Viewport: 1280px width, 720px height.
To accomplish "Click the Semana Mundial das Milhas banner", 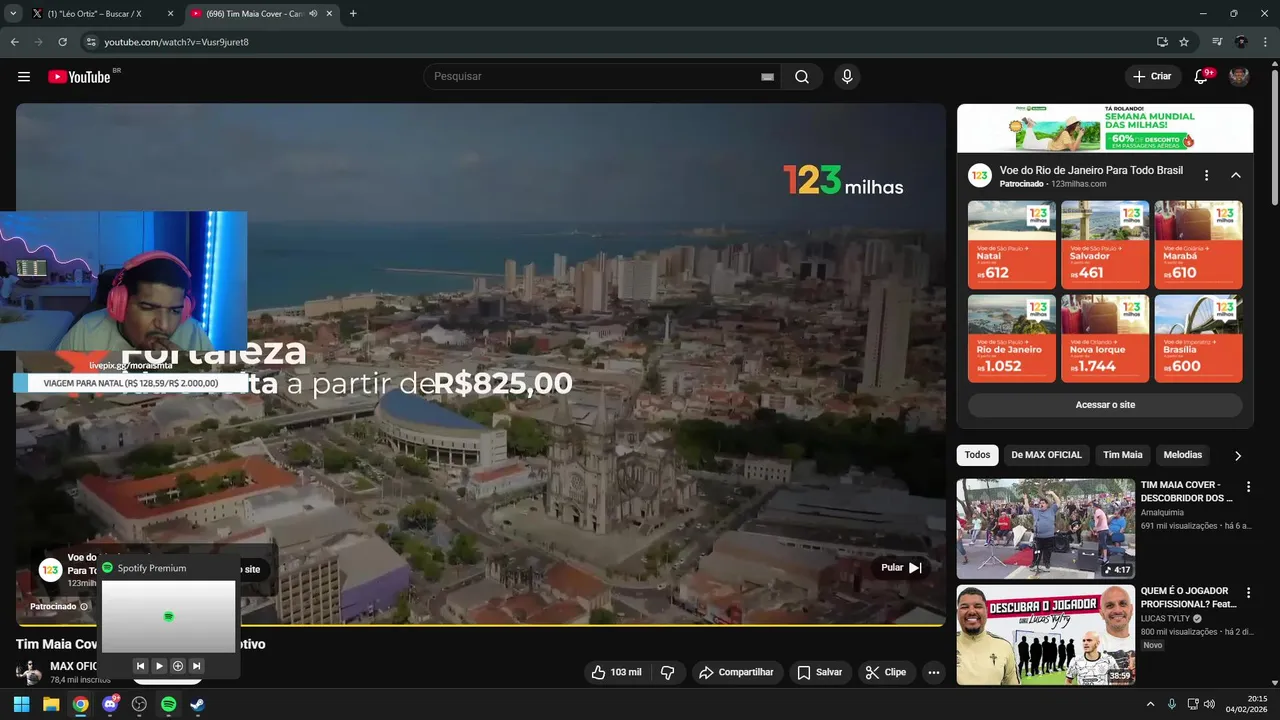I will pos(1105,128).
